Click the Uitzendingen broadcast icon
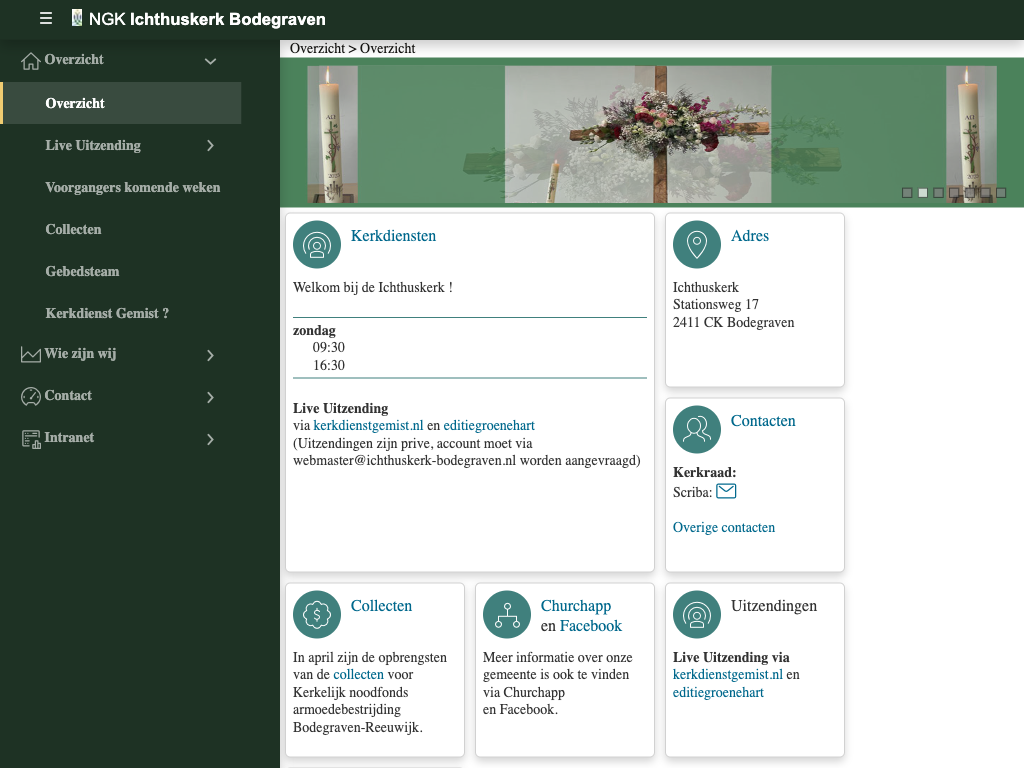Viewport: 1024px width, 768px height. click(697, 615)
